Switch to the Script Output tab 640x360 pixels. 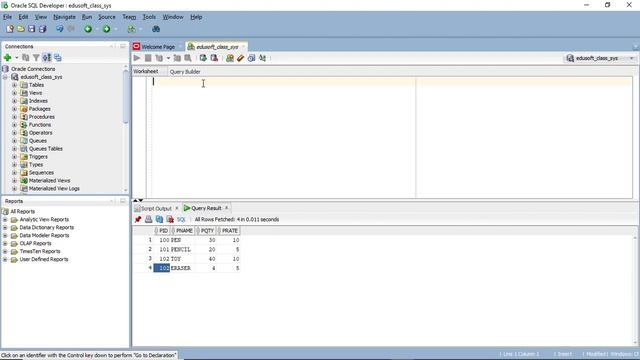point(156,209)
